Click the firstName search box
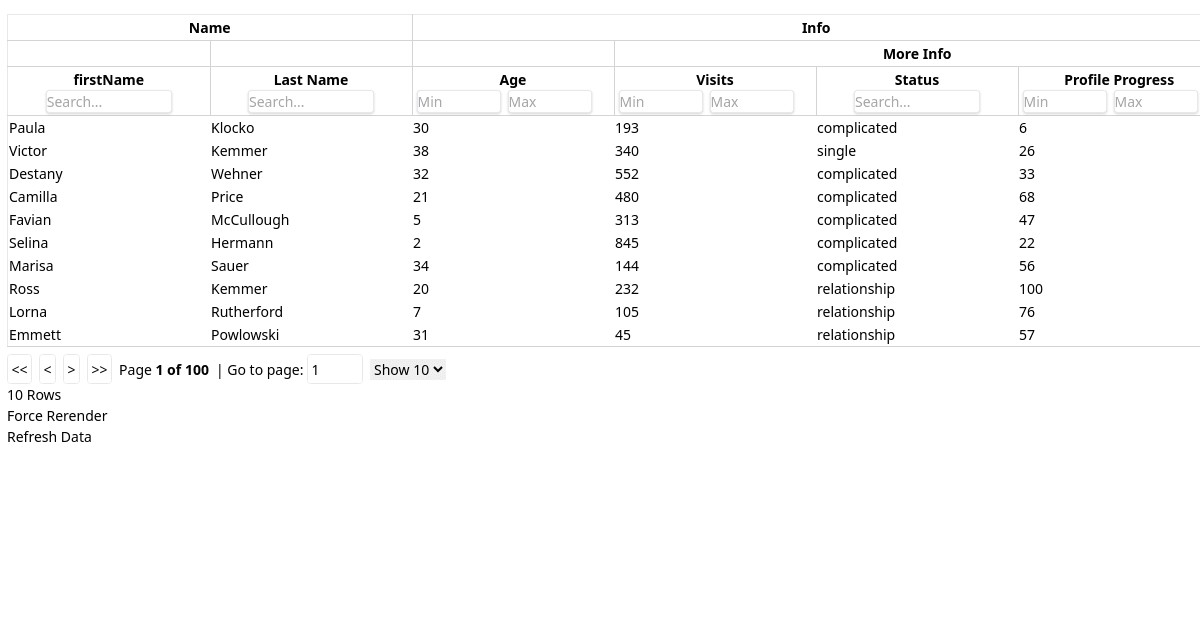This screenshot has width=1200, height=630. click(x=108, y=101)
